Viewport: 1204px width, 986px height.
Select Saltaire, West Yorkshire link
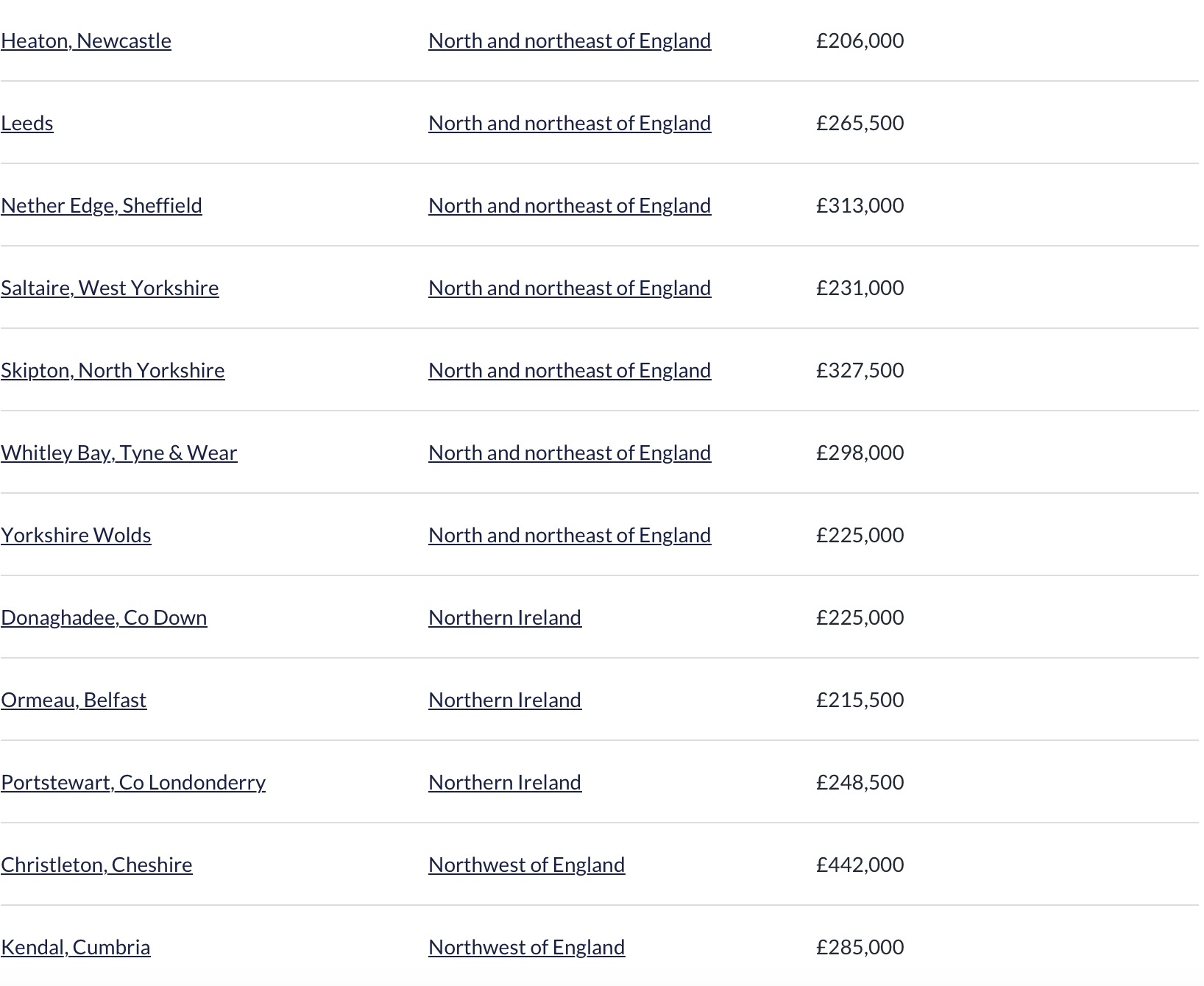[110, 288]
